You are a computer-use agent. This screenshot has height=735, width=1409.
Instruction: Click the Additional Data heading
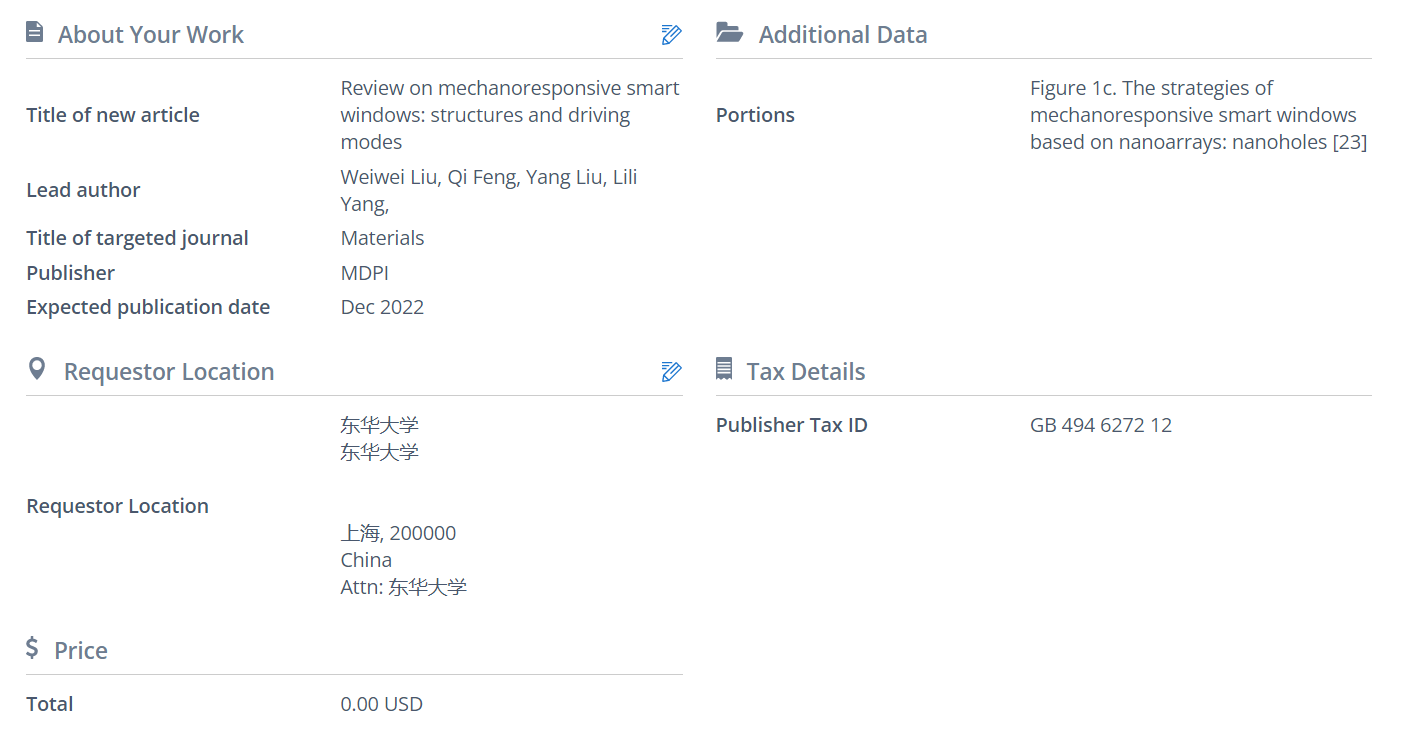pos(842,35)
